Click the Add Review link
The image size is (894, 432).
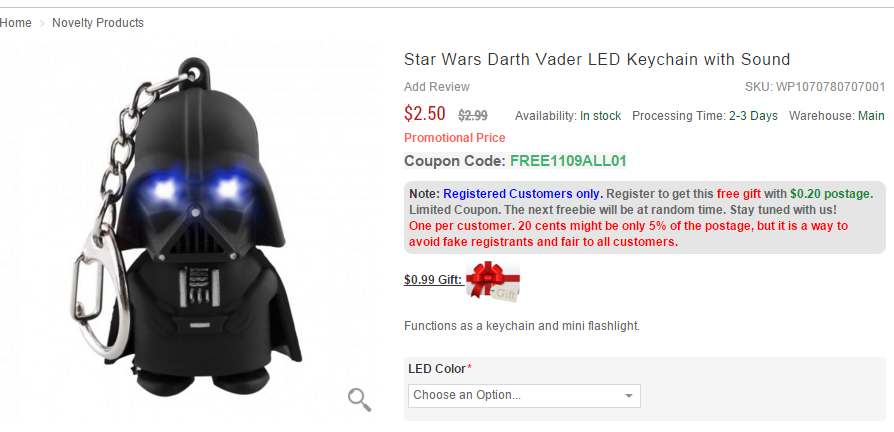[x=437, y=87]
